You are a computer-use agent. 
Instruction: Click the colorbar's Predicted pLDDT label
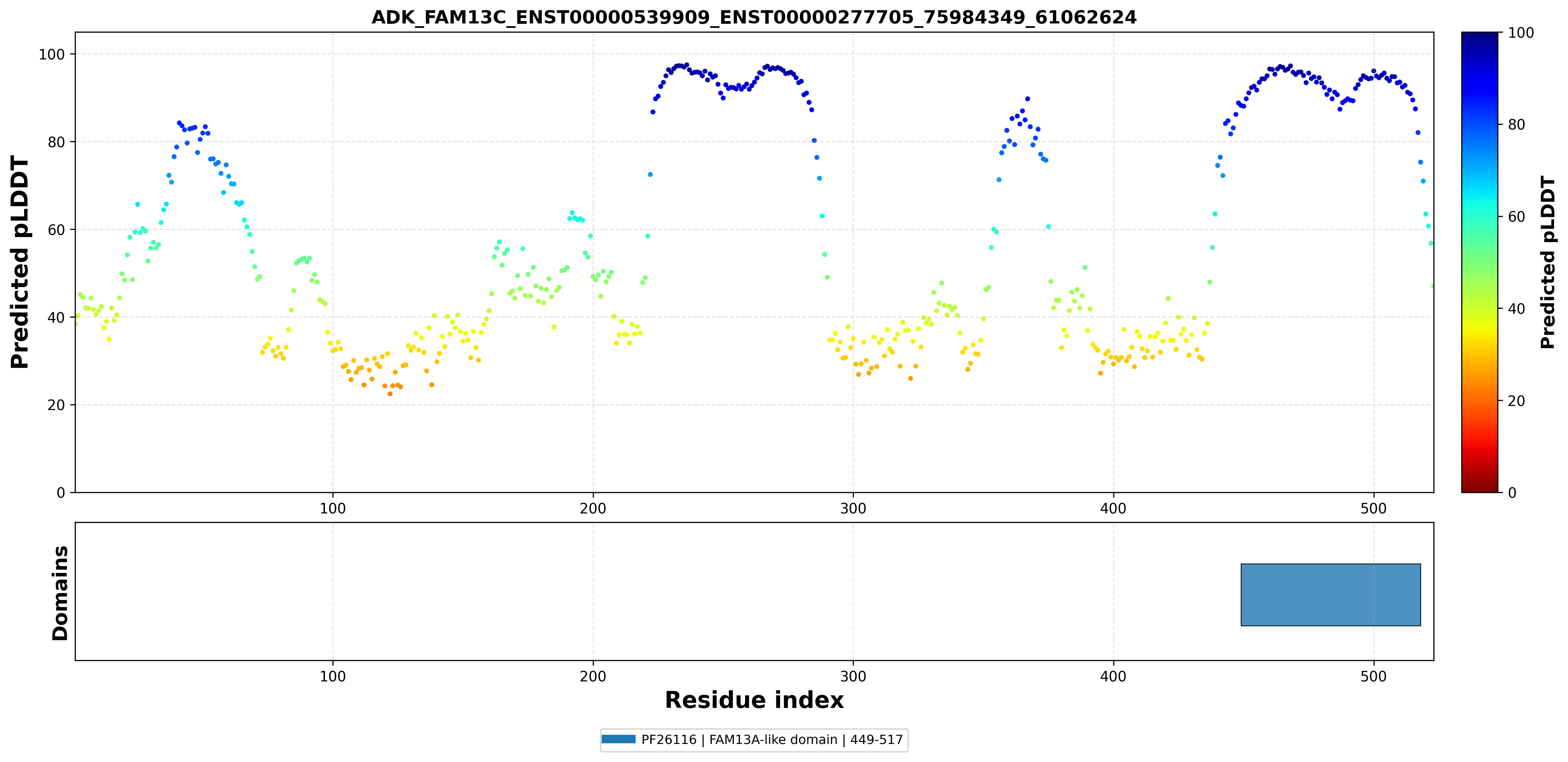(x=1547, y=262)
